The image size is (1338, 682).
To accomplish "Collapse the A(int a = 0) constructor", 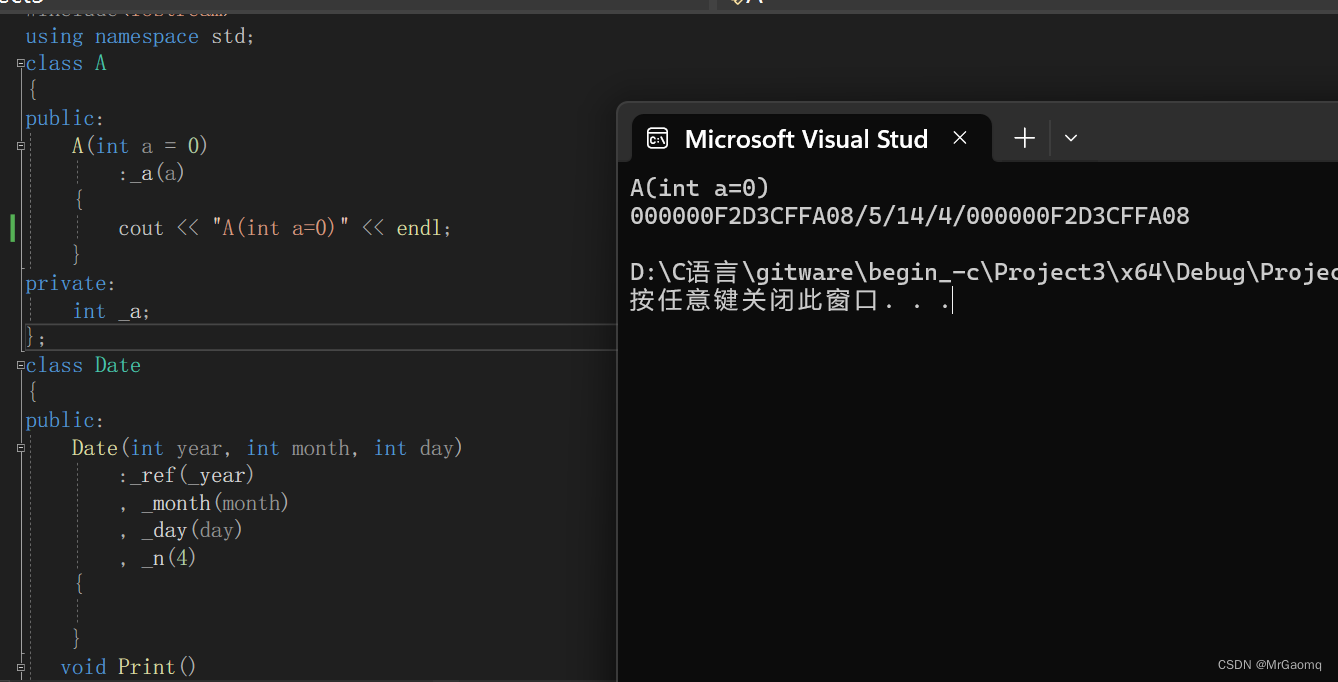I will 20,146.
